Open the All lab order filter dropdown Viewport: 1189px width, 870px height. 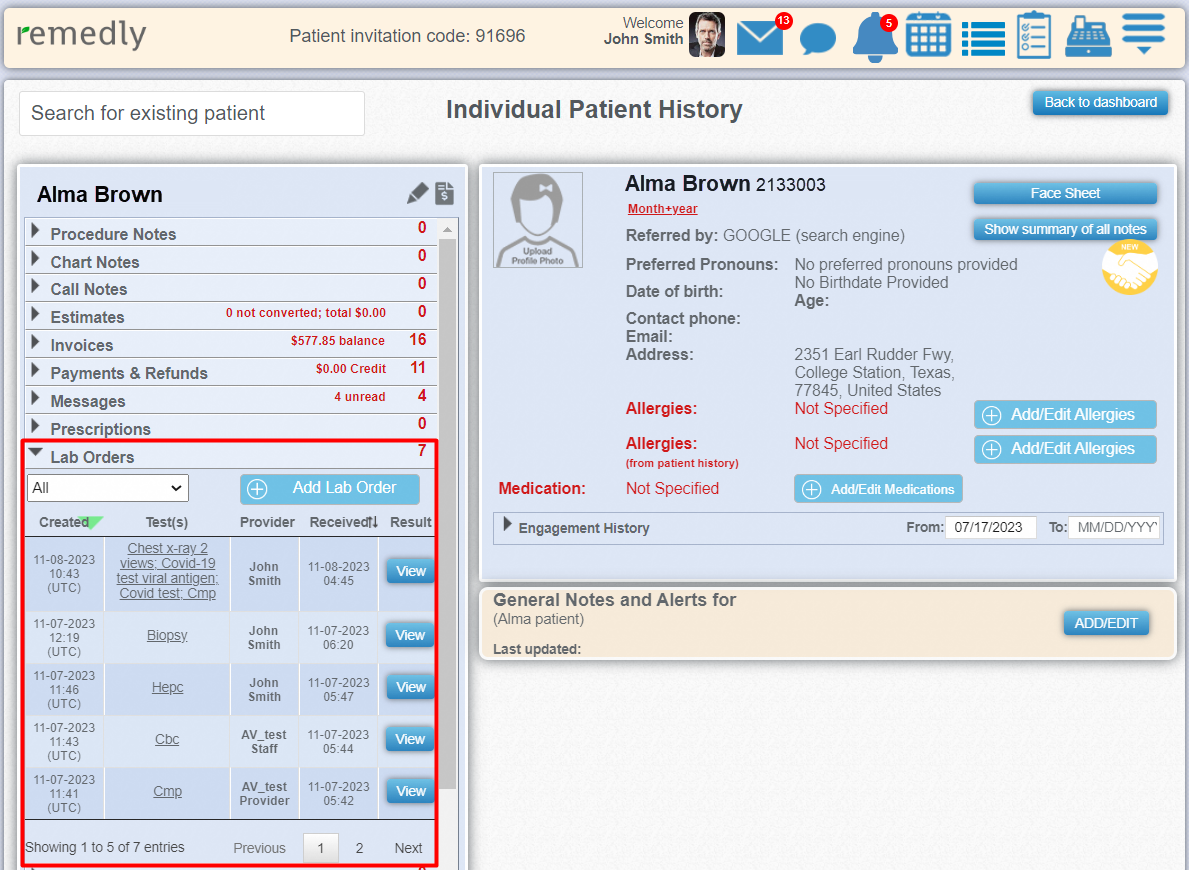coord(108,488)
